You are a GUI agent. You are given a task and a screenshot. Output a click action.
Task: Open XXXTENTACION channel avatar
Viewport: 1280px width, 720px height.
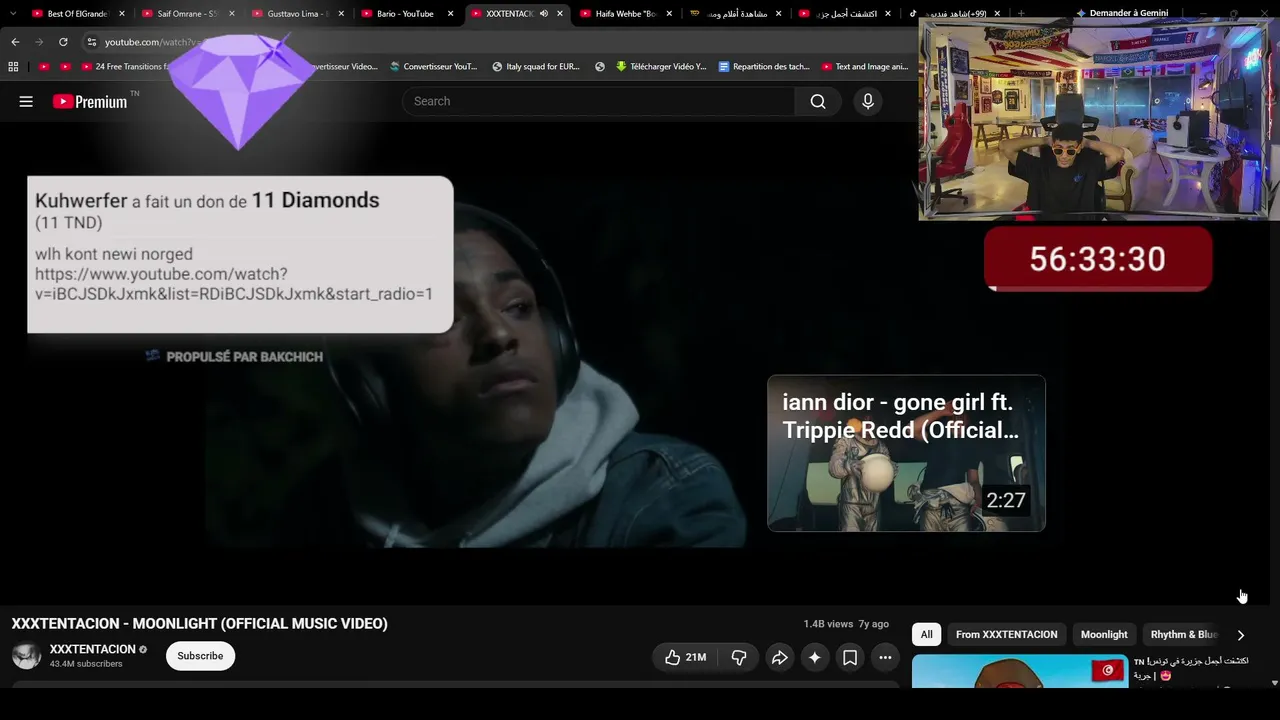click(26, 656)
